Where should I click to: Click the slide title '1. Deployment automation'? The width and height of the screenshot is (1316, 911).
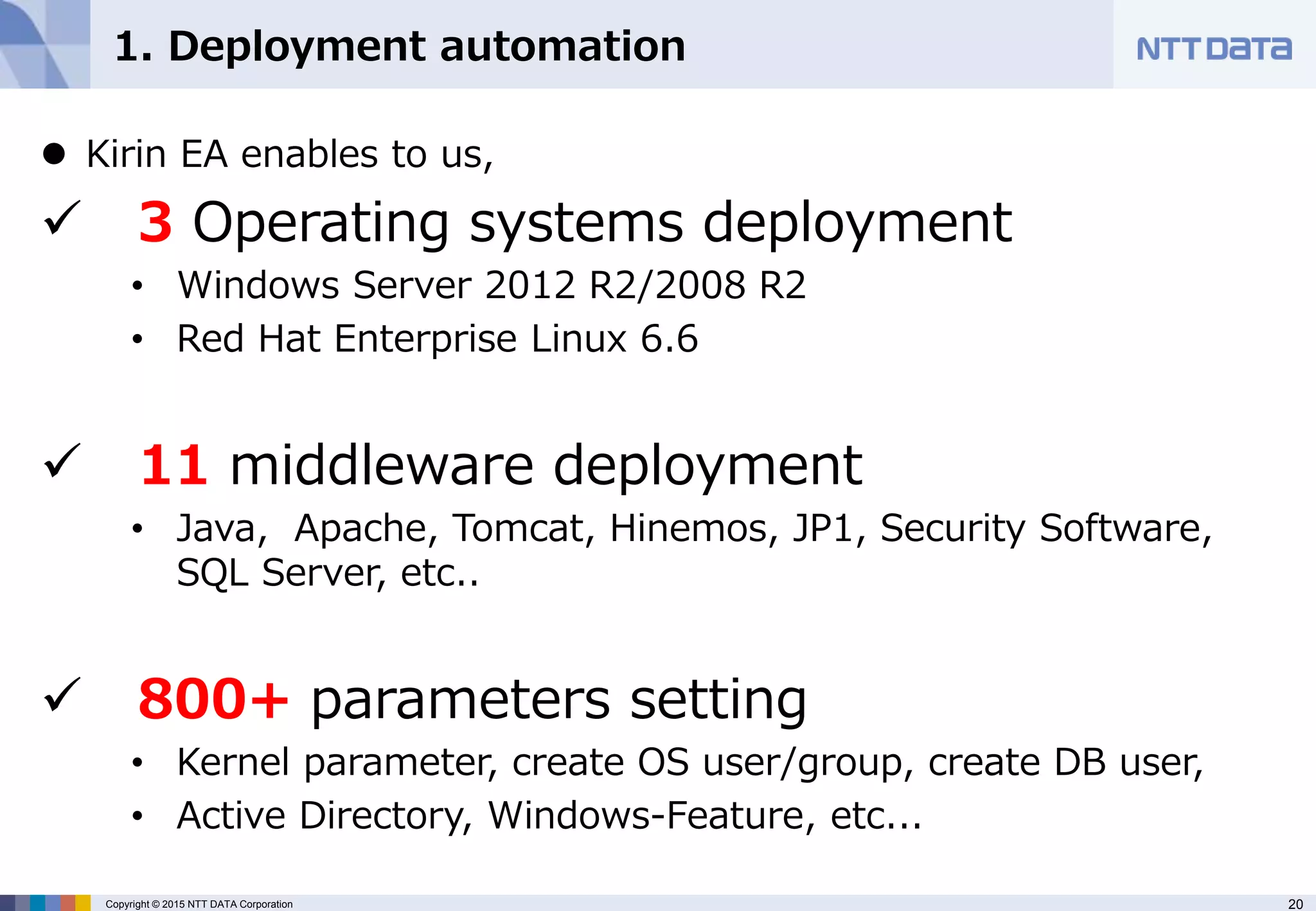pyautogui.click(x=400, y=47)
